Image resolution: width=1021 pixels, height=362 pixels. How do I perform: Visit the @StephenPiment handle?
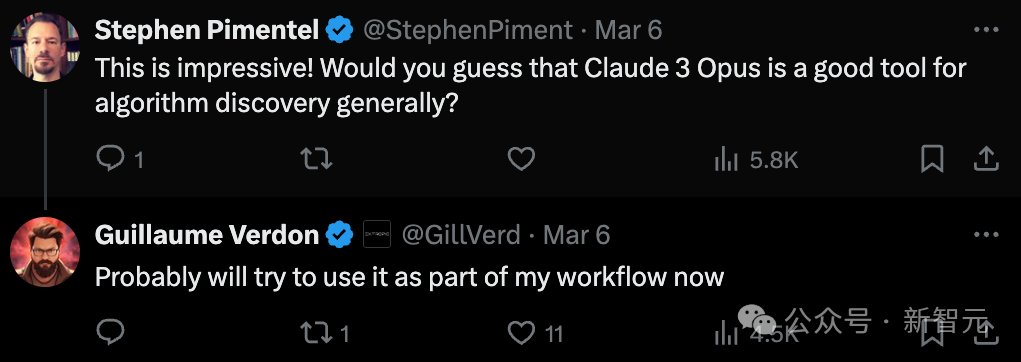pos(468,30)
